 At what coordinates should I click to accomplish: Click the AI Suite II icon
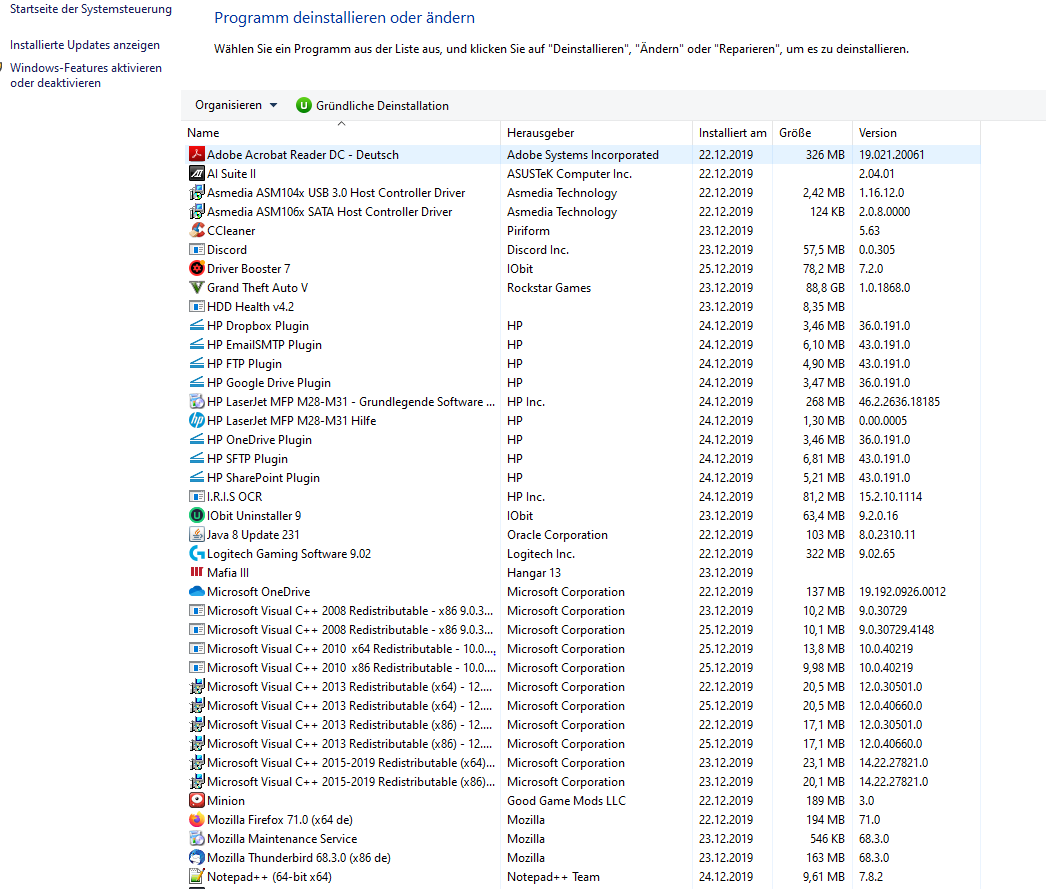pos(196,173)
